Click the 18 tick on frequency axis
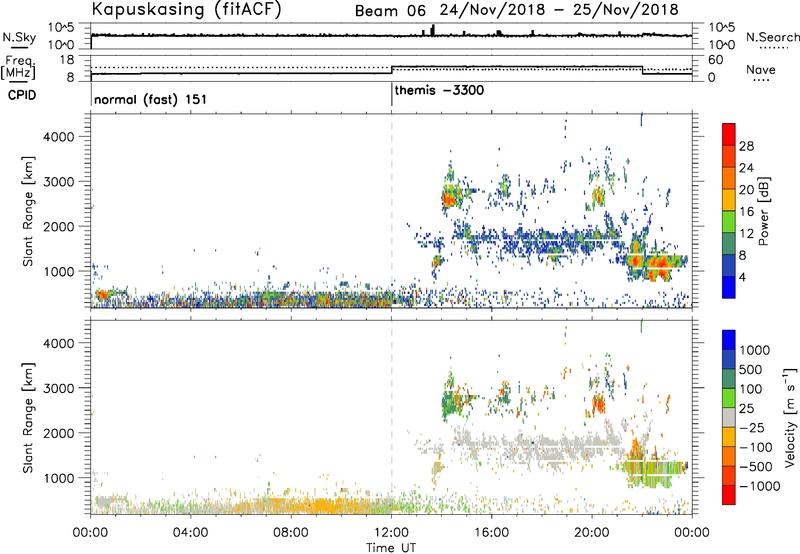 pyautogui.click(x=67, y=60)
